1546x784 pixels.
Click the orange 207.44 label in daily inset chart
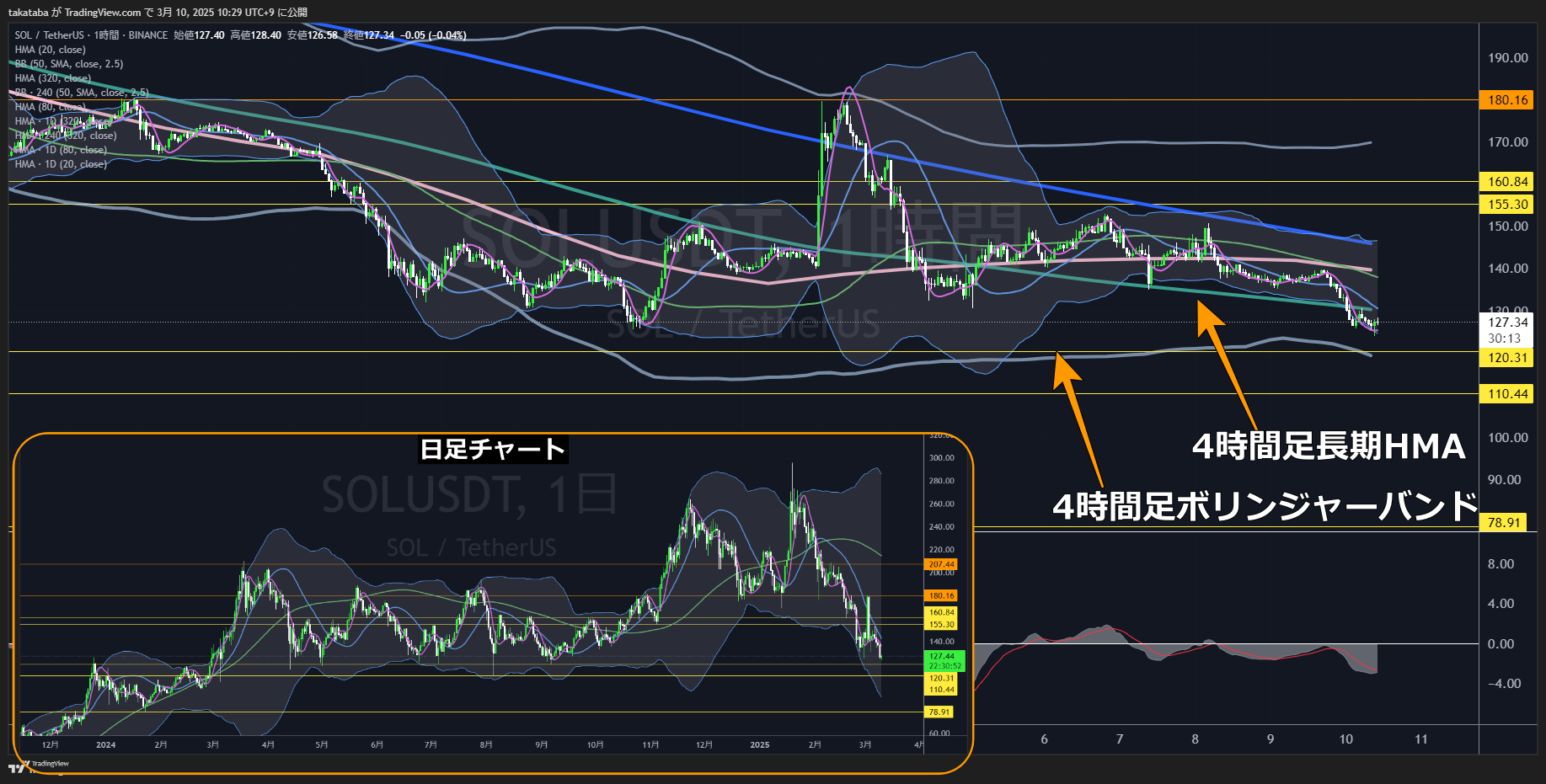941,564
